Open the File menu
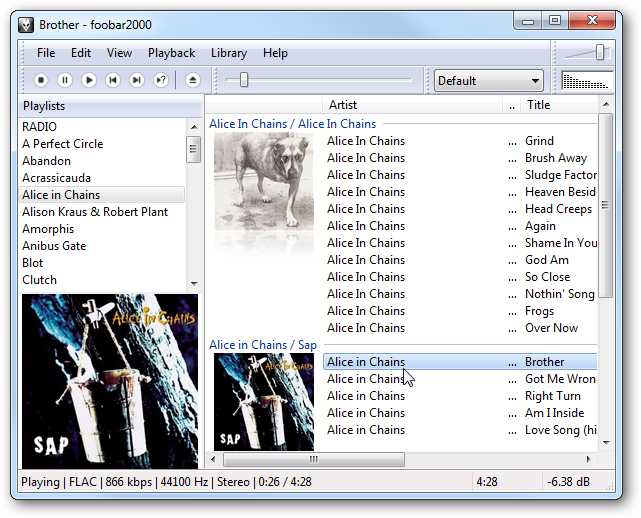641x518 pixels. click(x=46, y=53)
